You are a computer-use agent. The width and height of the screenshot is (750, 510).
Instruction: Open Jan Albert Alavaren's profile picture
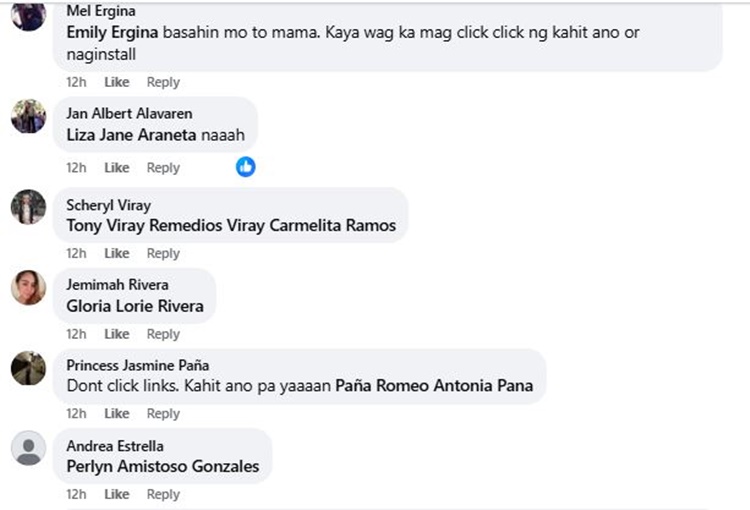coord(29,116)
